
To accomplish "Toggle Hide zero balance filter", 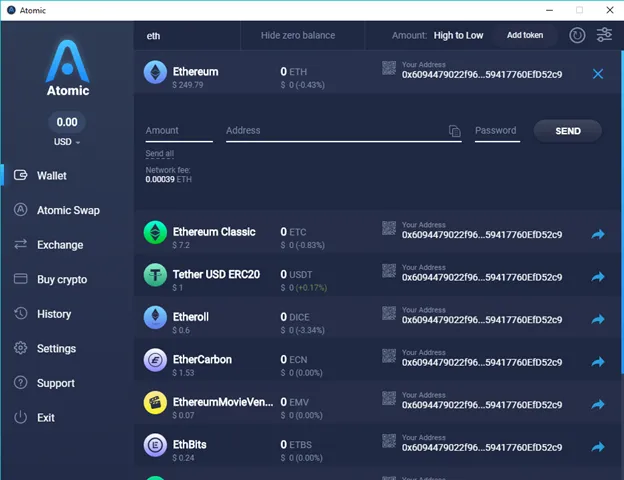I will coord(298,35).
